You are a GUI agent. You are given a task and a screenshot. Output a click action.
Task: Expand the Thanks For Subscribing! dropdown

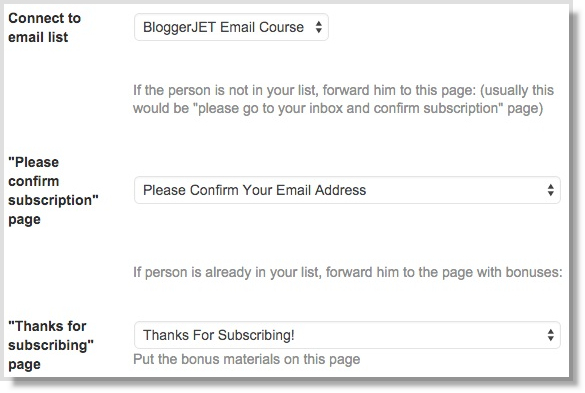tap(347, 335)
